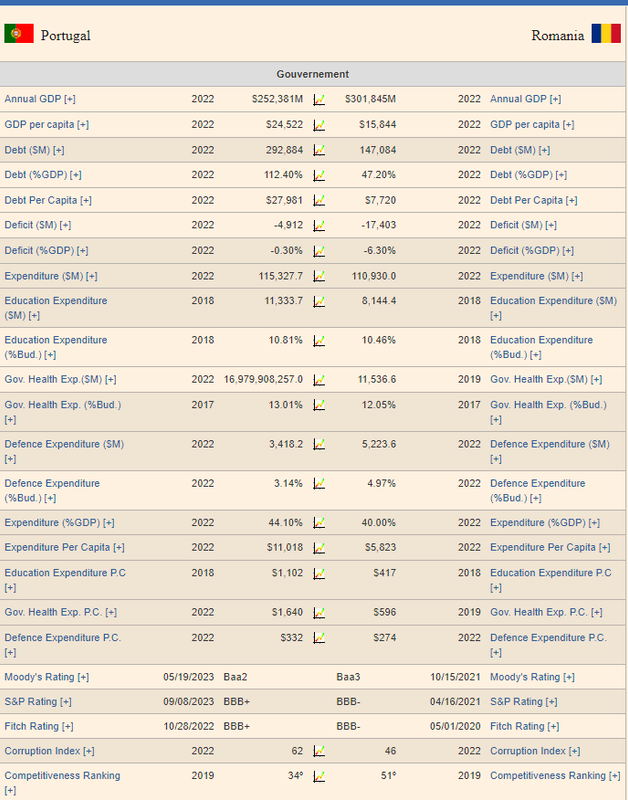Open Portugal's Expenditure Per Capita [+] link
Image resolution: width=628 pixels, height=800 pixels.
(64, 547)
